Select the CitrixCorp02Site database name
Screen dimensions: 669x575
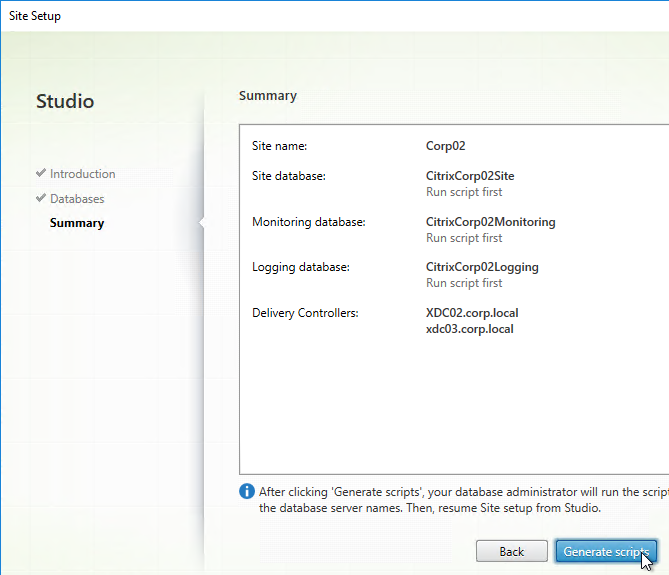click(470, 176)
